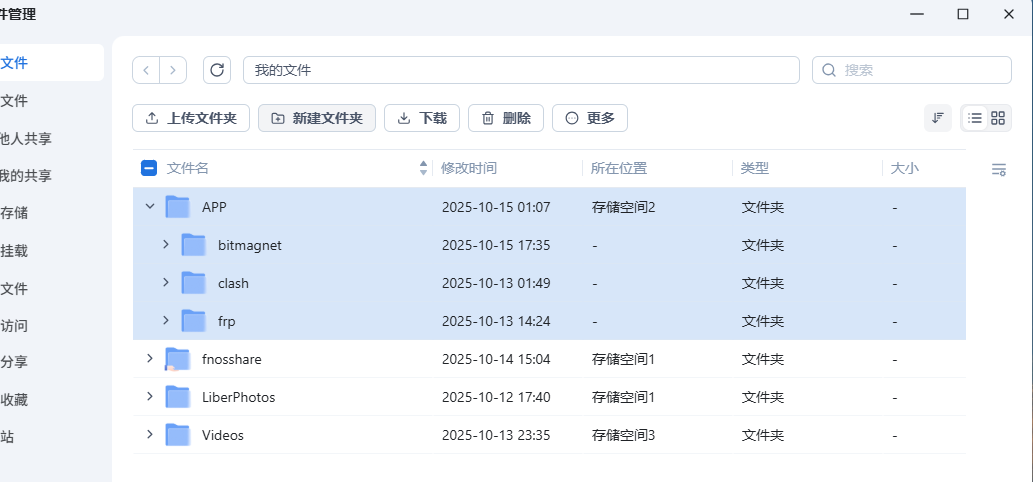Click the bitmagnet folder icon

pyautogui.click(x=193, y=245)
